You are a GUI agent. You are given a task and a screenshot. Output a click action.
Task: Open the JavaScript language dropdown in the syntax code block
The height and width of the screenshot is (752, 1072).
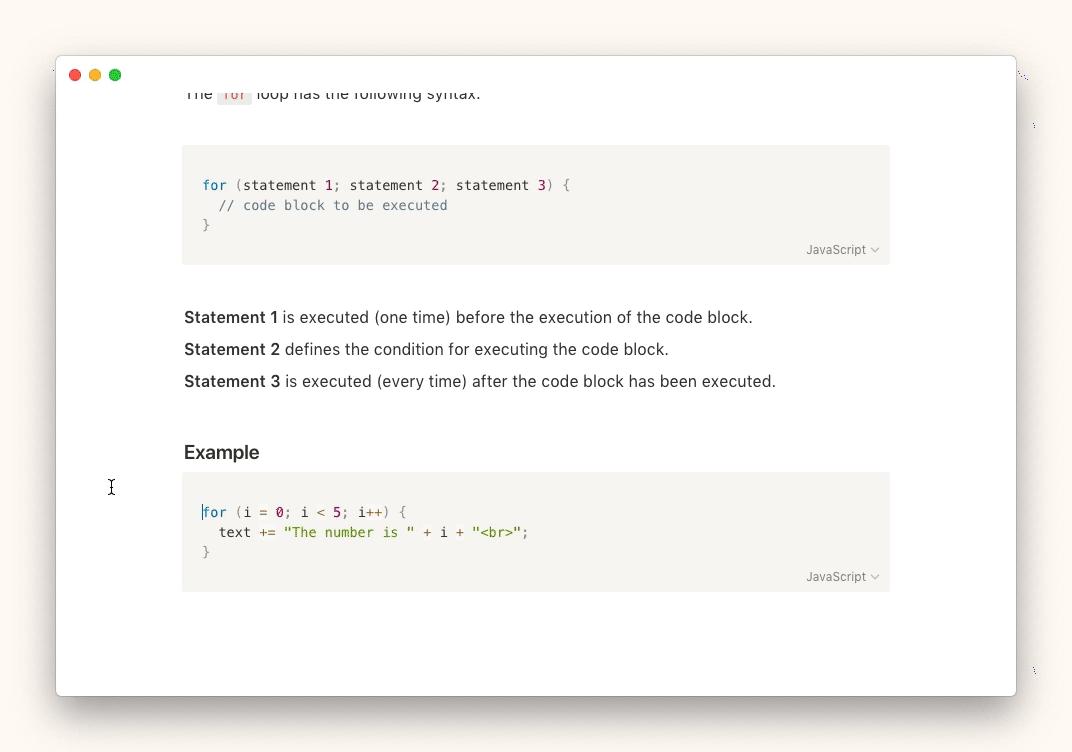point(836,250)
